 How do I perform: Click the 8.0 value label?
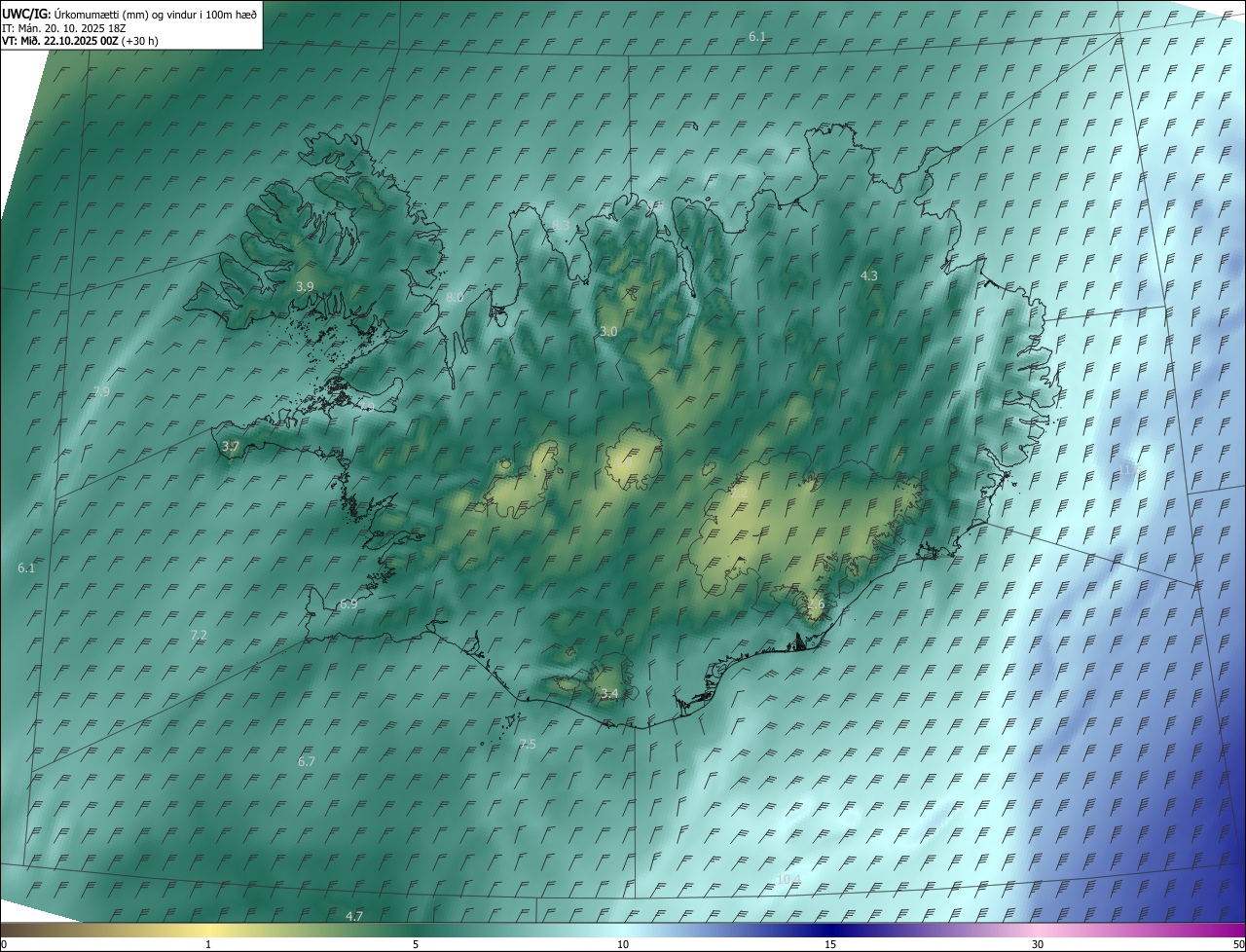click(x=455, y=298)
